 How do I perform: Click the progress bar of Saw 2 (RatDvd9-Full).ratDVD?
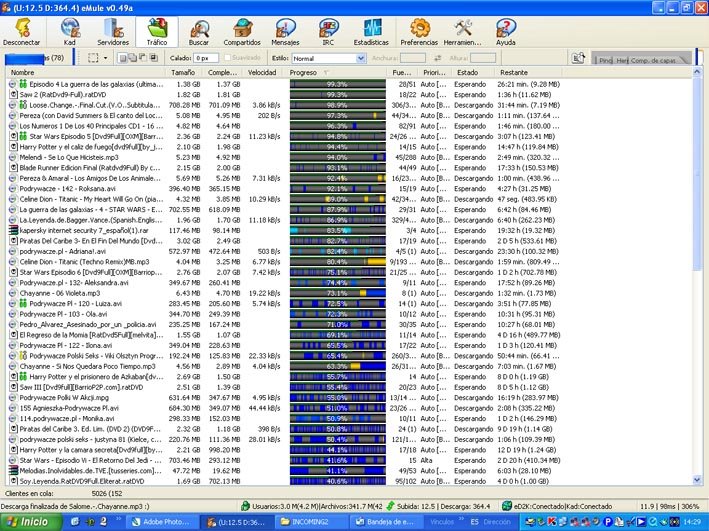point(338,95)
